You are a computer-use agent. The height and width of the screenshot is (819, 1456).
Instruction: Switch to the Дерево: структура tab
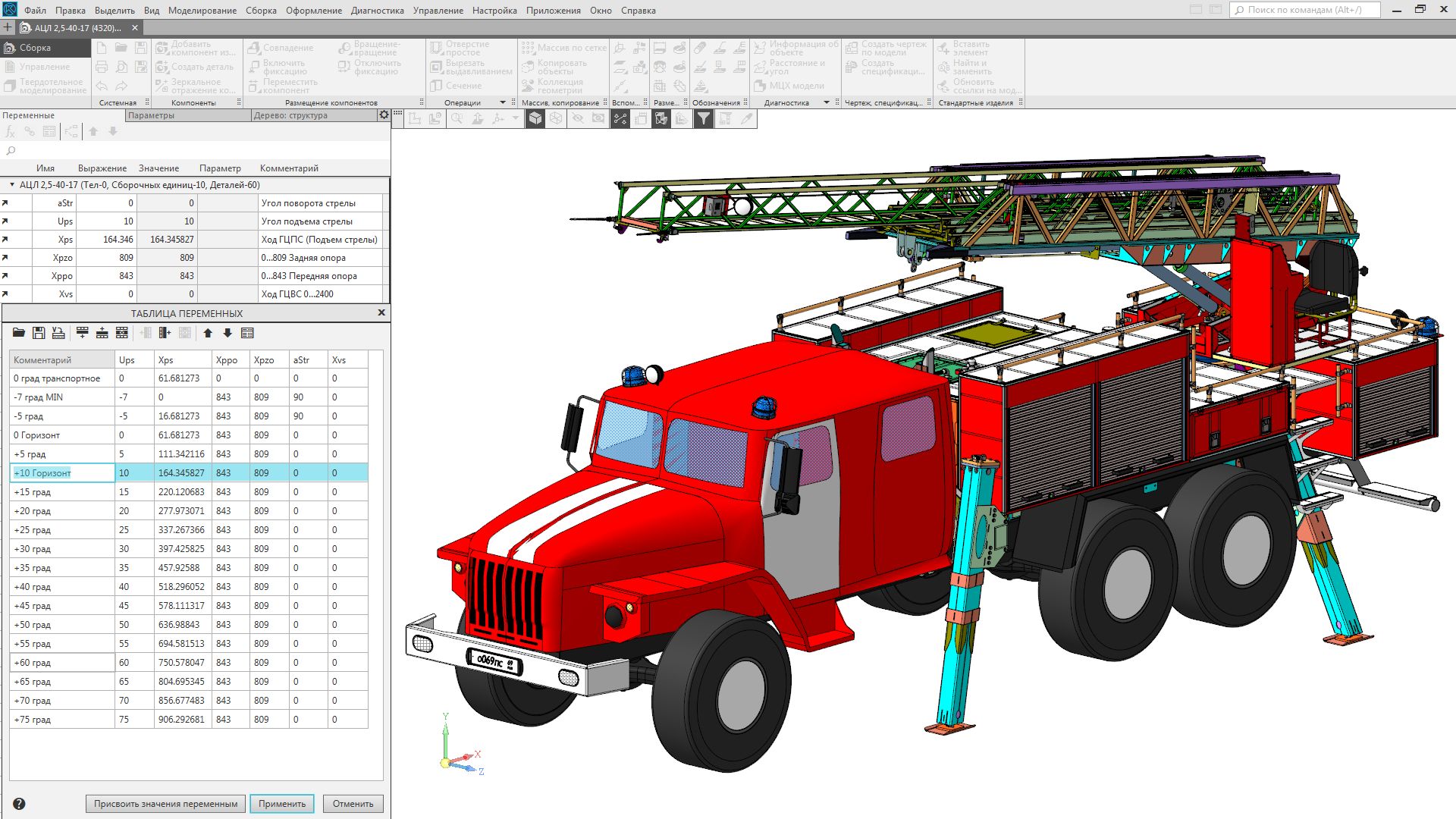(291, 115)
